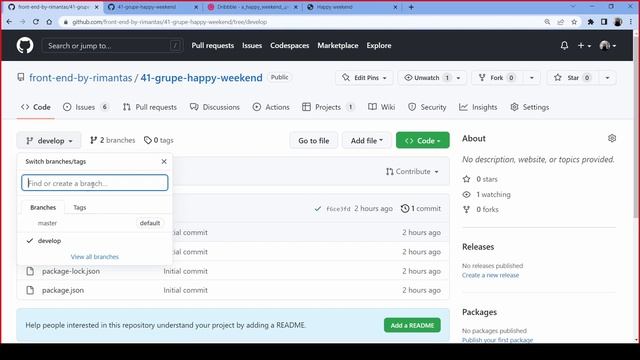Open the browser extensions puzzle icon

591,22
